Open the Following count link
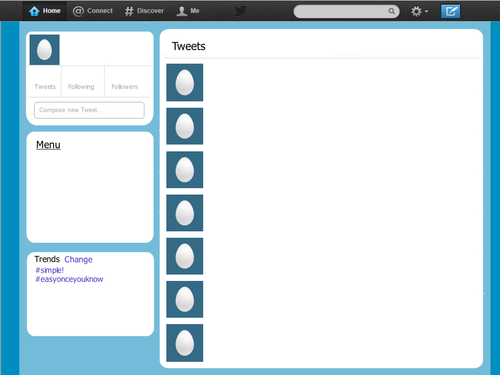 81,87
